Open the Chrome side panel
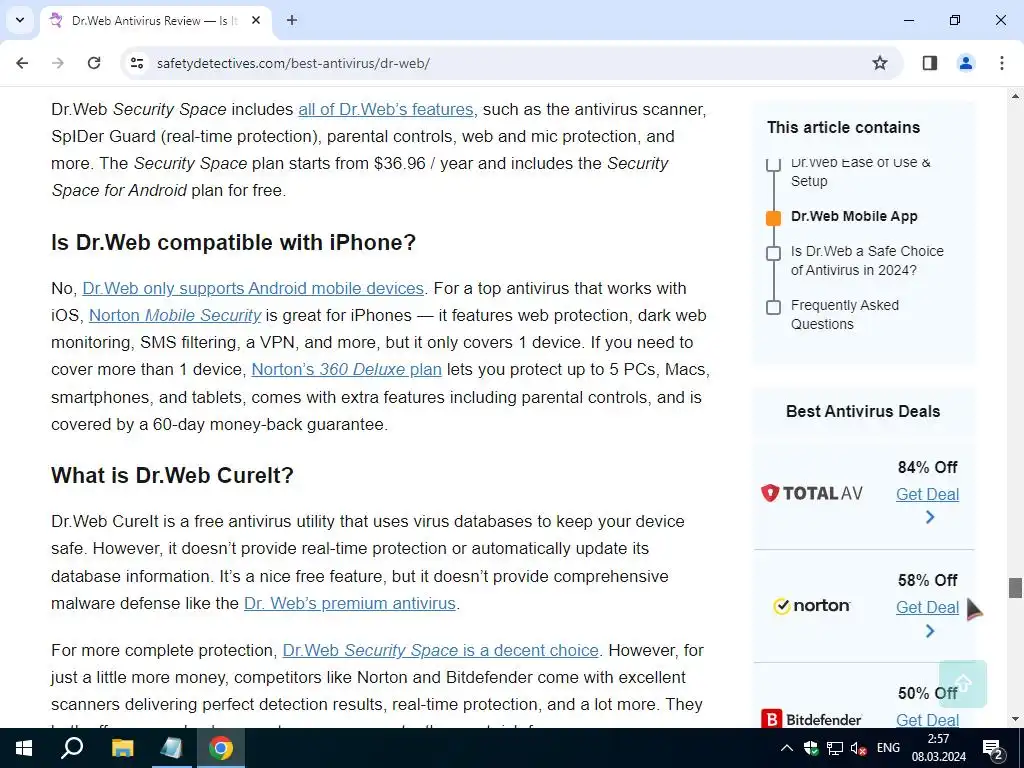The image size is (1024, 768). [x=930, y=63]
